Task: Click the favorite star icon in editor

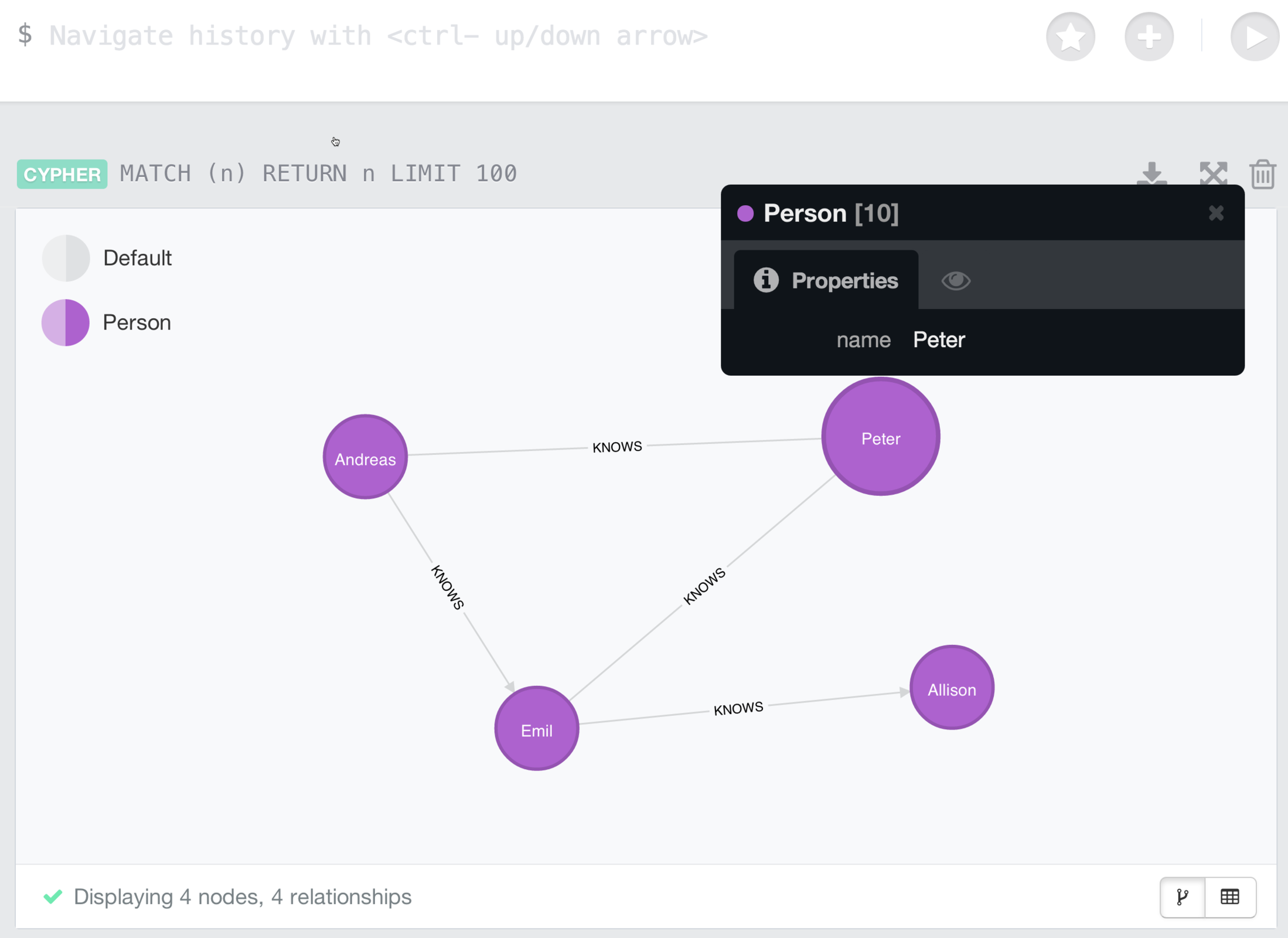Action: (1070, 37)
